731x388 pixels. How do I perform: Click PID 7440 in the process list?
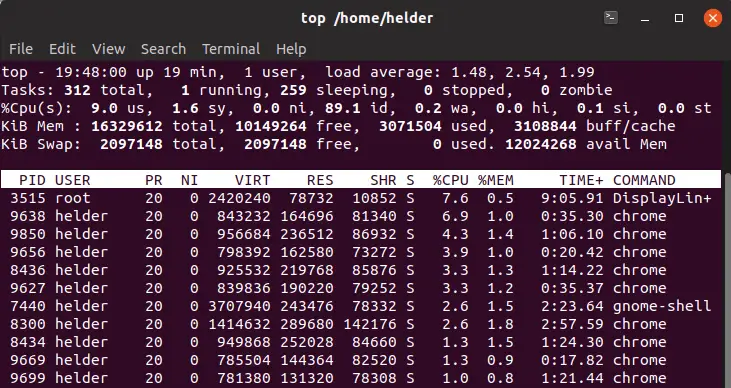click(x=28, y=306)
